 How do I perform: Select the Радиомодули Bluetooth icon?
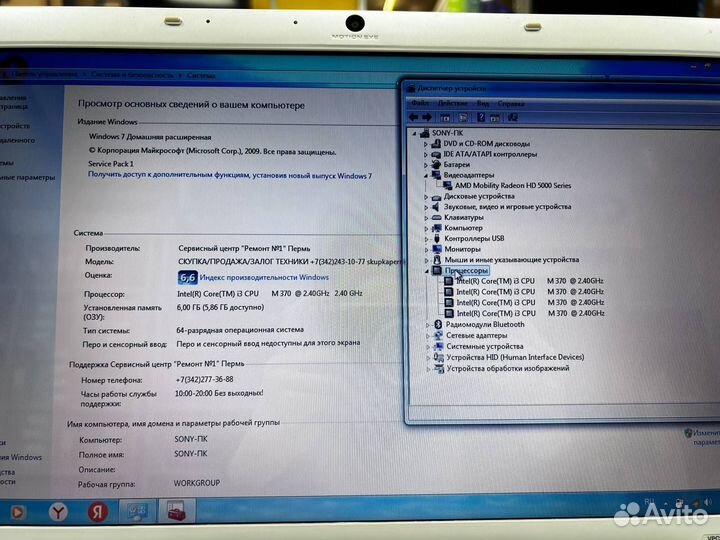coord(438,324)
